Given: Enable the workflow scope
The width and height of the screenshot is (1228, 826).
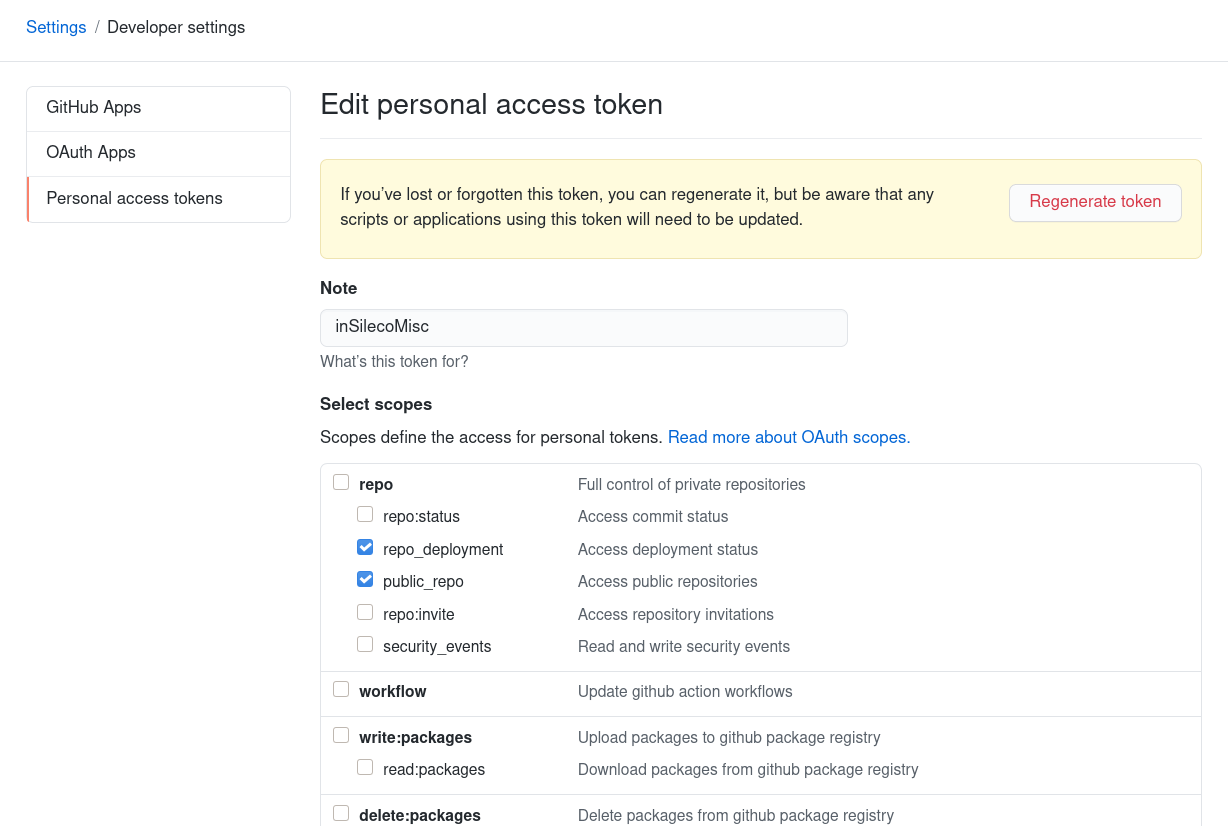Looking at the screenshot, I should pyautogui.click(x=341, y=688).
